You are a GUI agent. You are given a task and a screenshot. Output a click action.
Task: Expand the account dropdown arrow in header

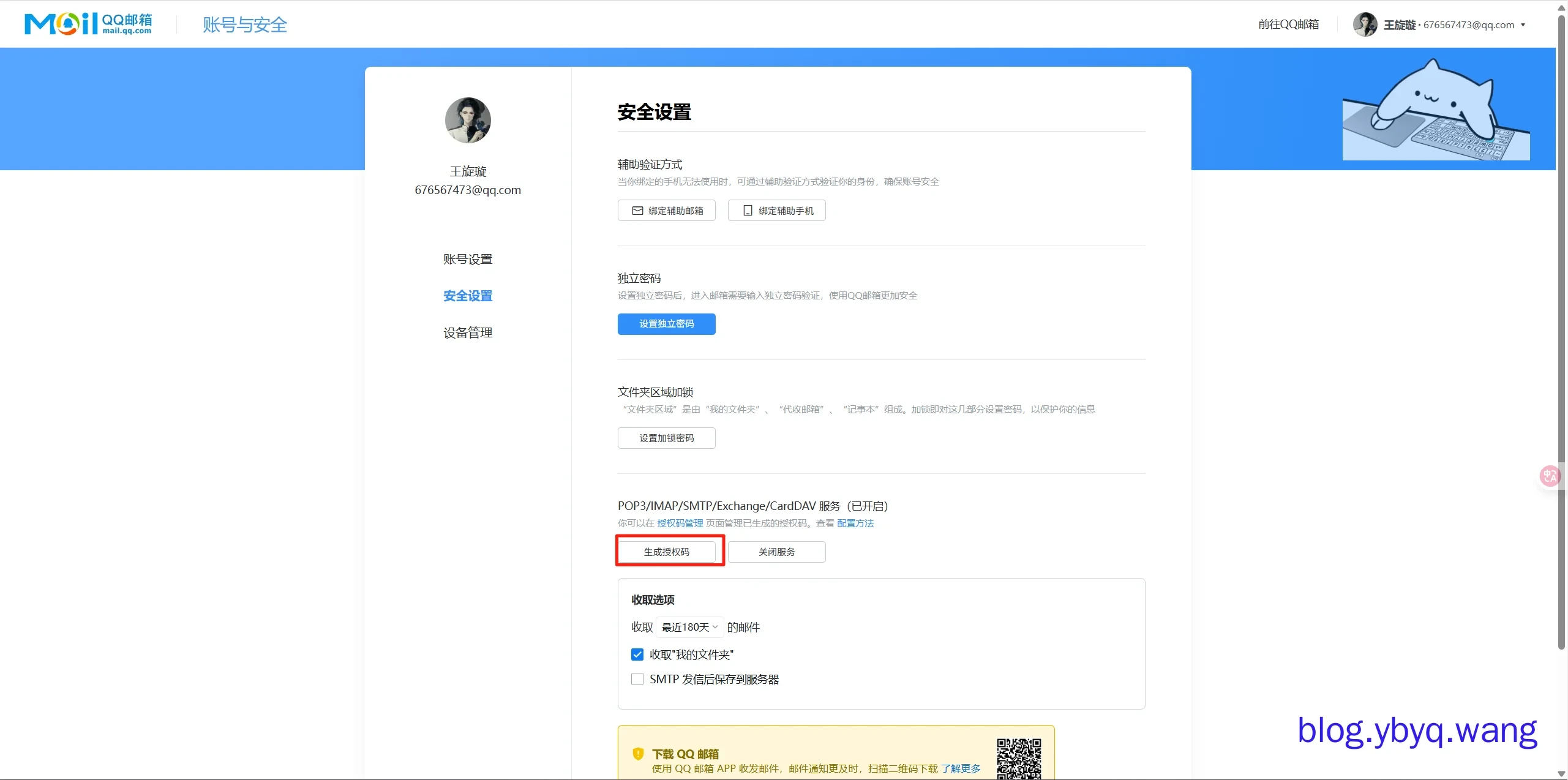(1523, 25)
